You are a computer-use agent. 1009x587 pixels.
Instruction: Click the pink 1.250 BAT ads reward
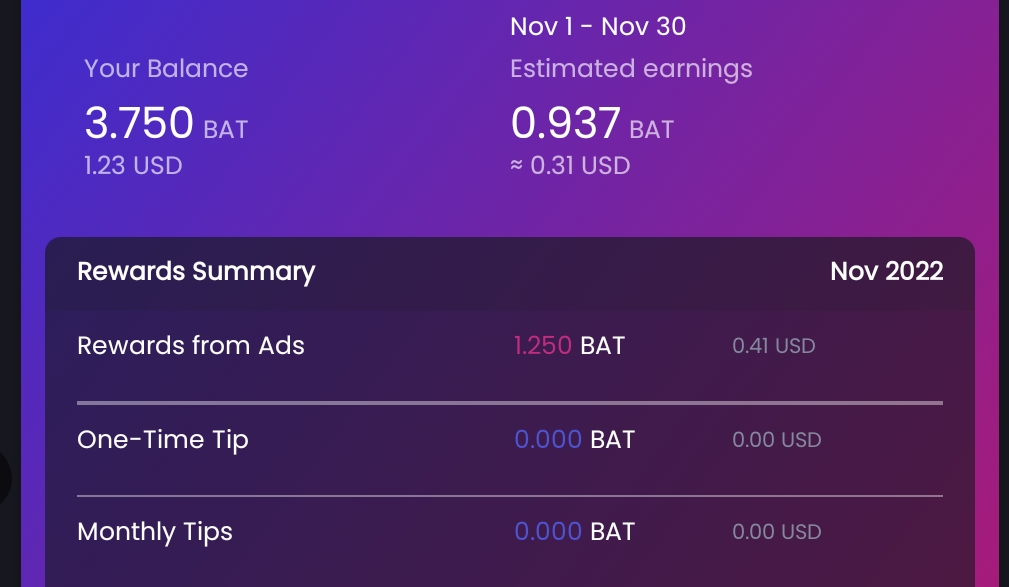569,346
